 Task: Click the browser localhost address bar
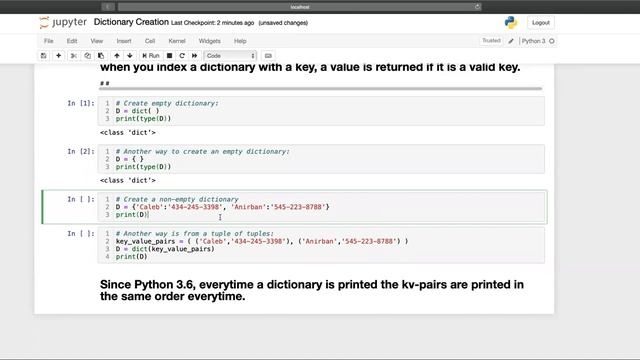(x=300, y=7)
